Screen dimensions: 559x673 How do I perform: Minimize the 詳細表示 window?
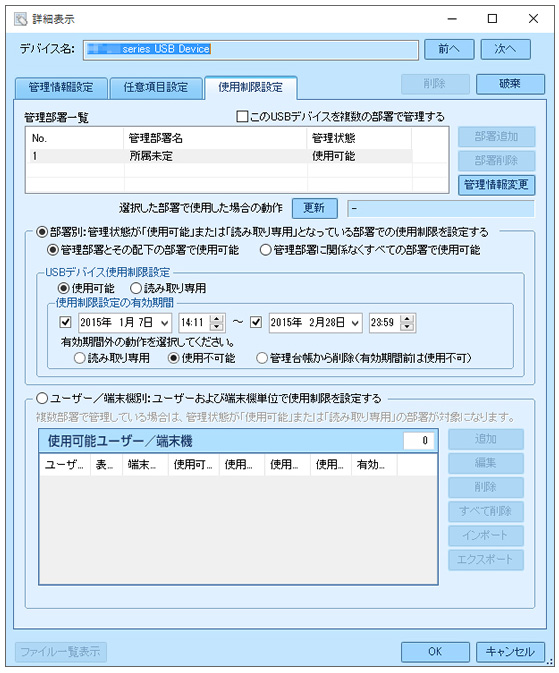(x=452, y=18)
